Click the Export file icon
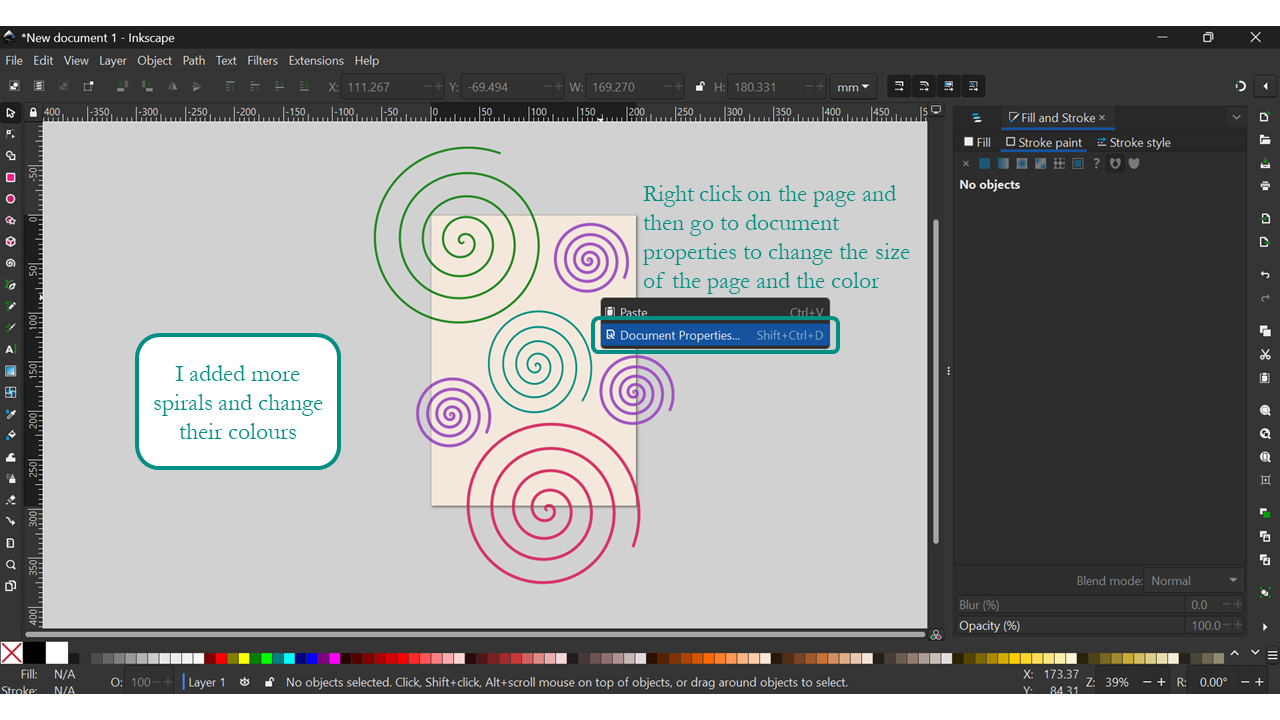 [1265, 242]
